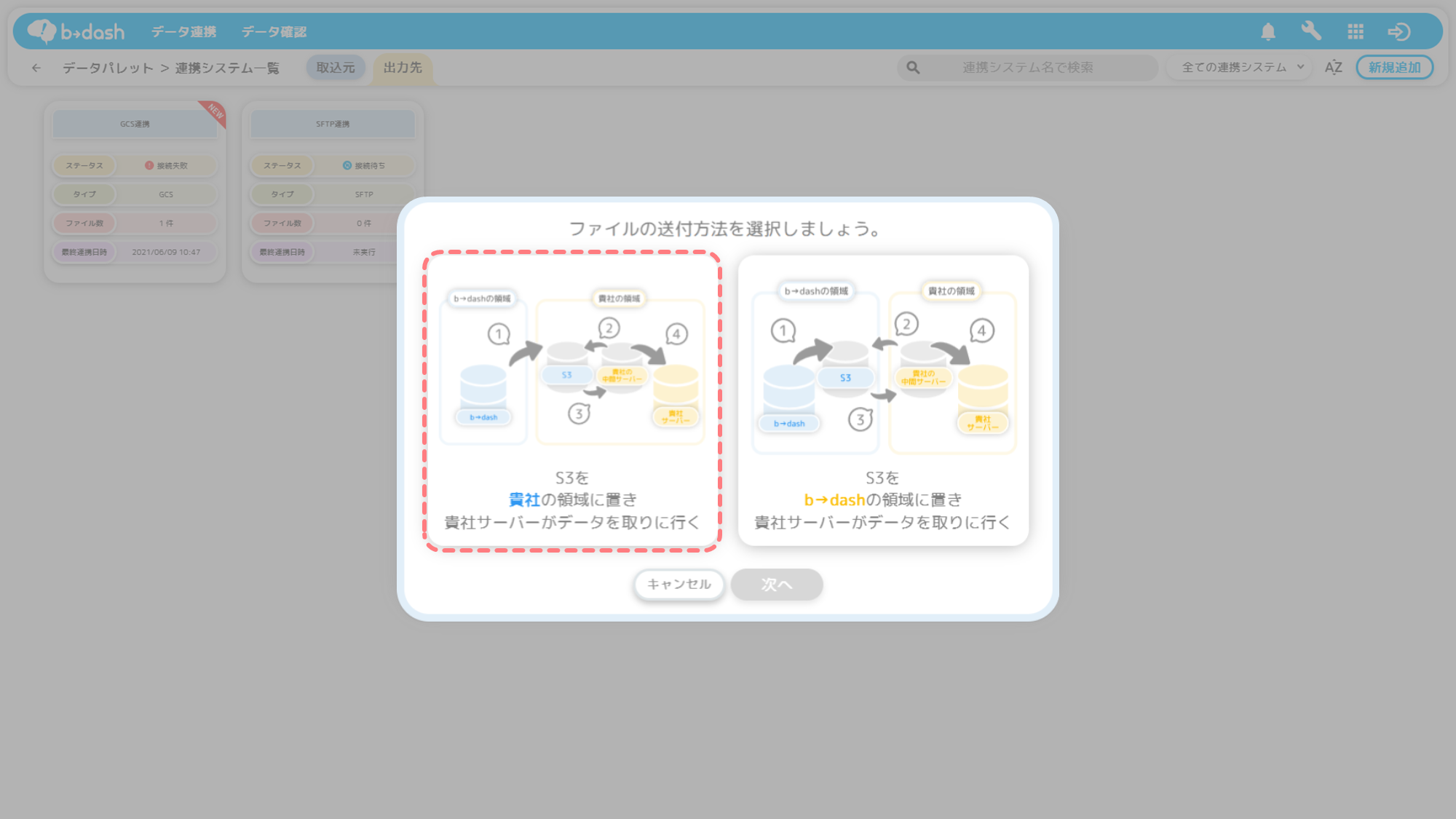The height and width of the screenshot is (819, 1456).
Task: Switch to the 出力先 tab
Action: click(x=403, y=68)
